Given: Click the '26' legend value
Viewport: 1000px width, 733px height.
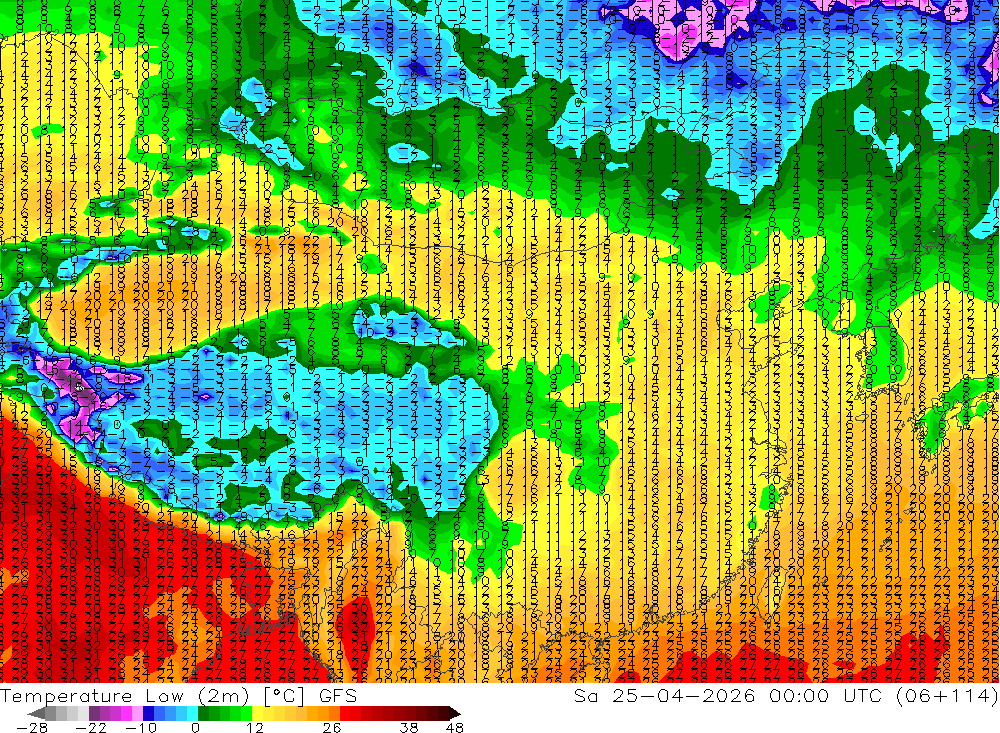Looking at the screenshot, I should 332,728.
